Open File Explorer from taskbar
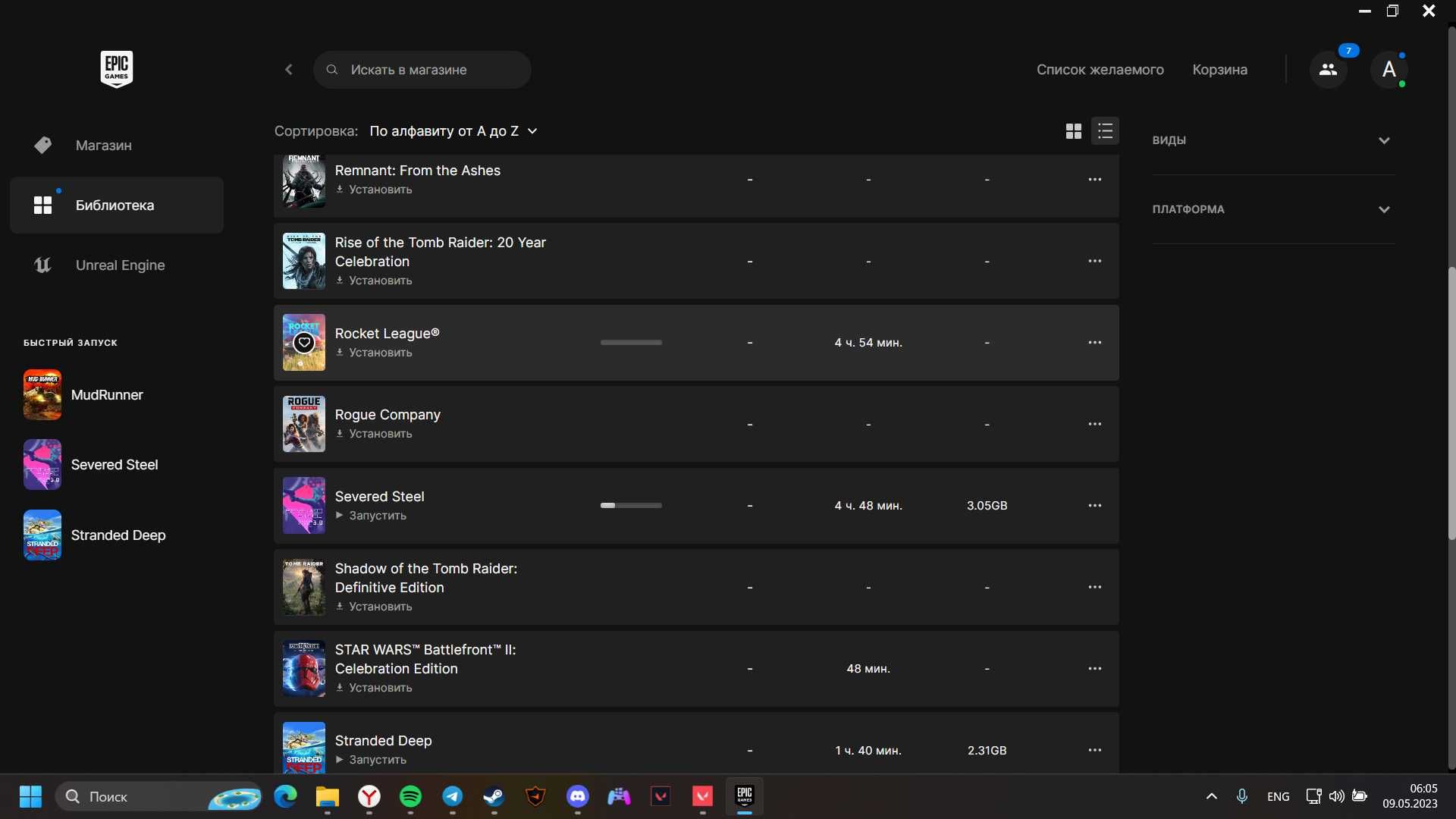Image resolution: width=1456 pixels, height=819 pixels. pos(328,796)
